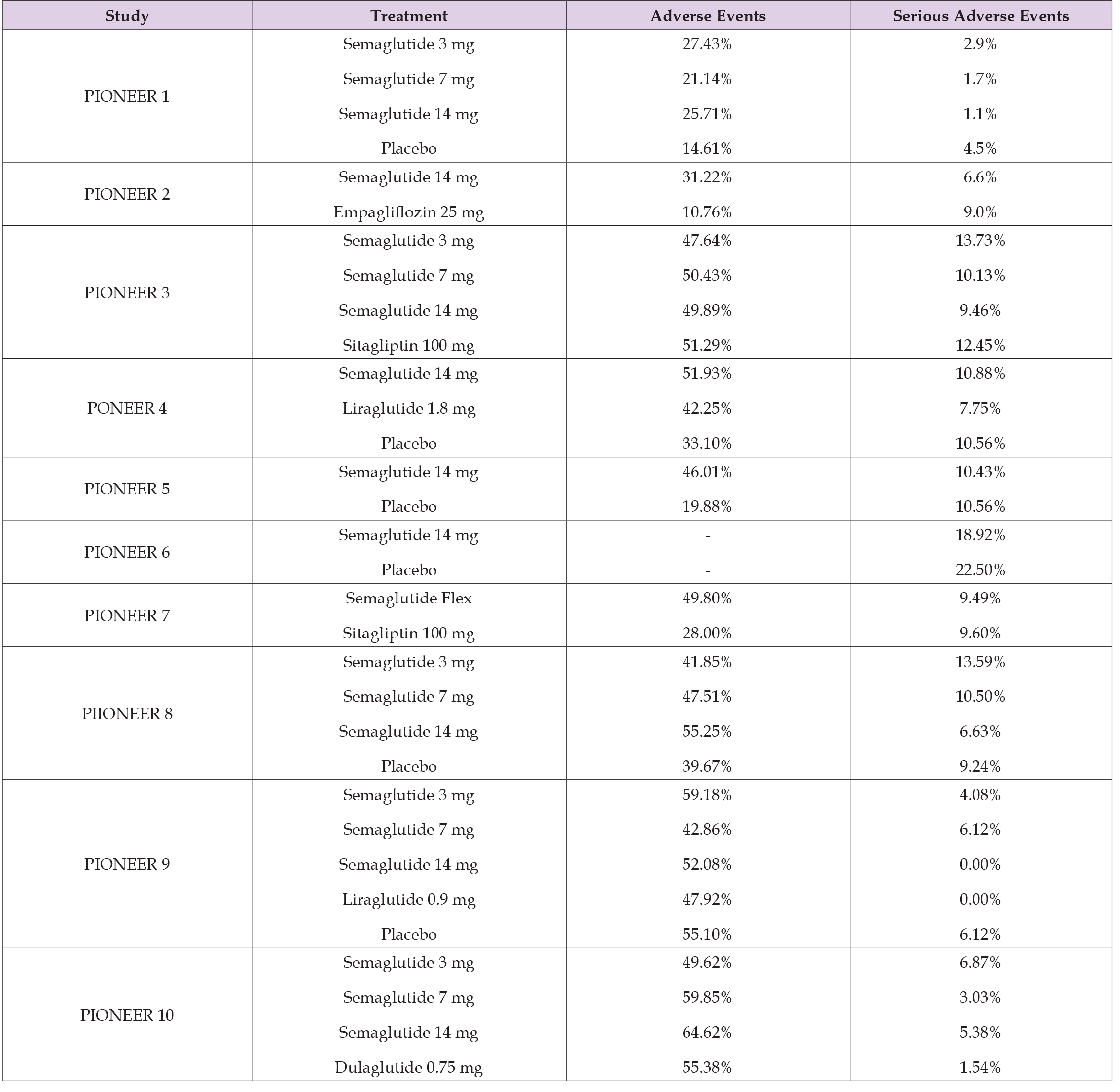Click the Serious Adverse Events header
The height and width of the screenshot is (1092, 1120).
pyautogui.click(x=980, y=16)
